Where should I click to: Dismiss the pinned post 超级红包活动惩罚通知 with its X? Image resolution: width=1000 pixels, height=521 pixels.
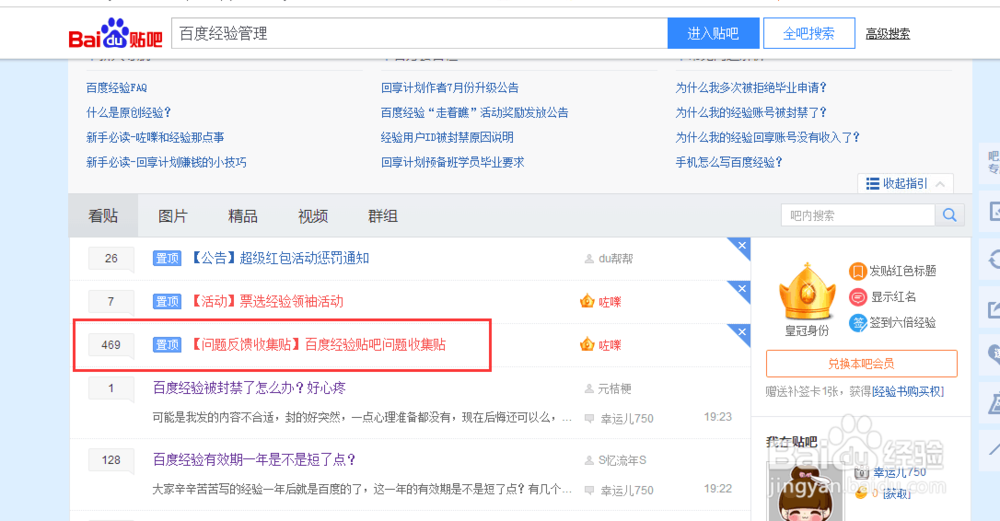[742, 246]
